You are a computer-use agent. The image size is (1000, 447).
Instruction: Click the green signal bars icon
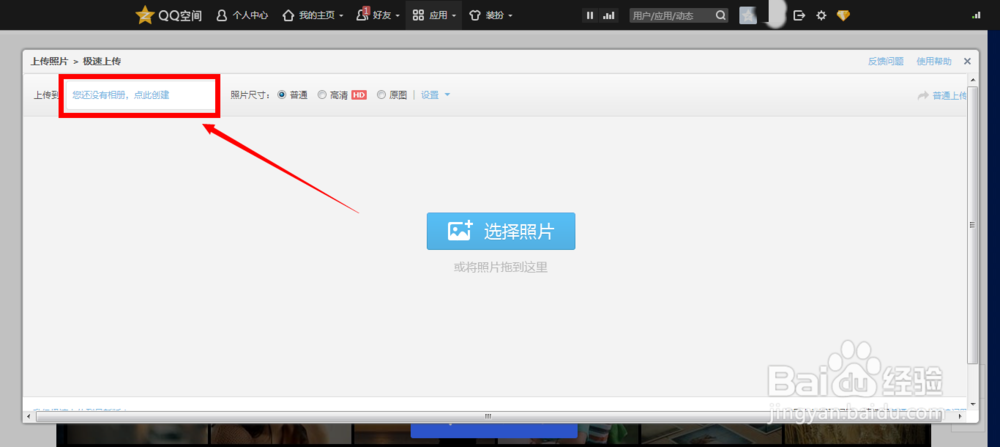(976, 15)
